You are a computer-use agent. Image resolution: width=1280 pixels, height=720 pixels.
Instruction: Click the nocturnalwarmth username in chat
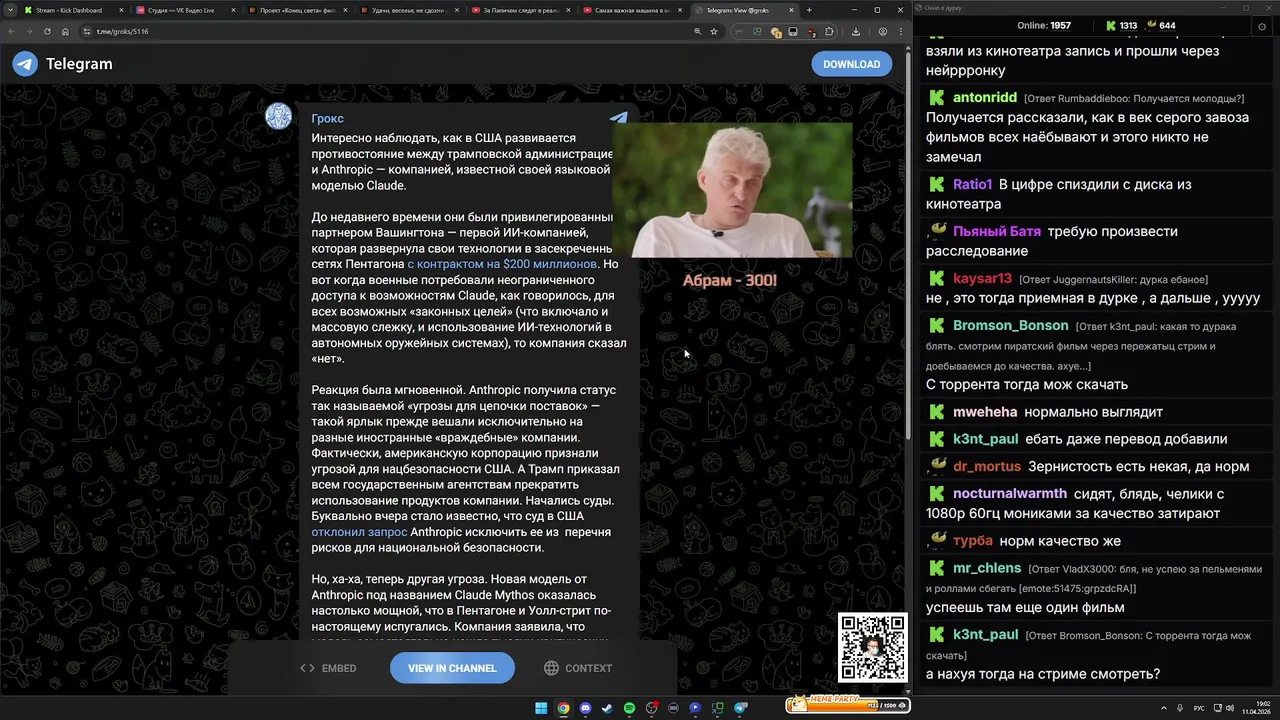tap(1010, 493)
